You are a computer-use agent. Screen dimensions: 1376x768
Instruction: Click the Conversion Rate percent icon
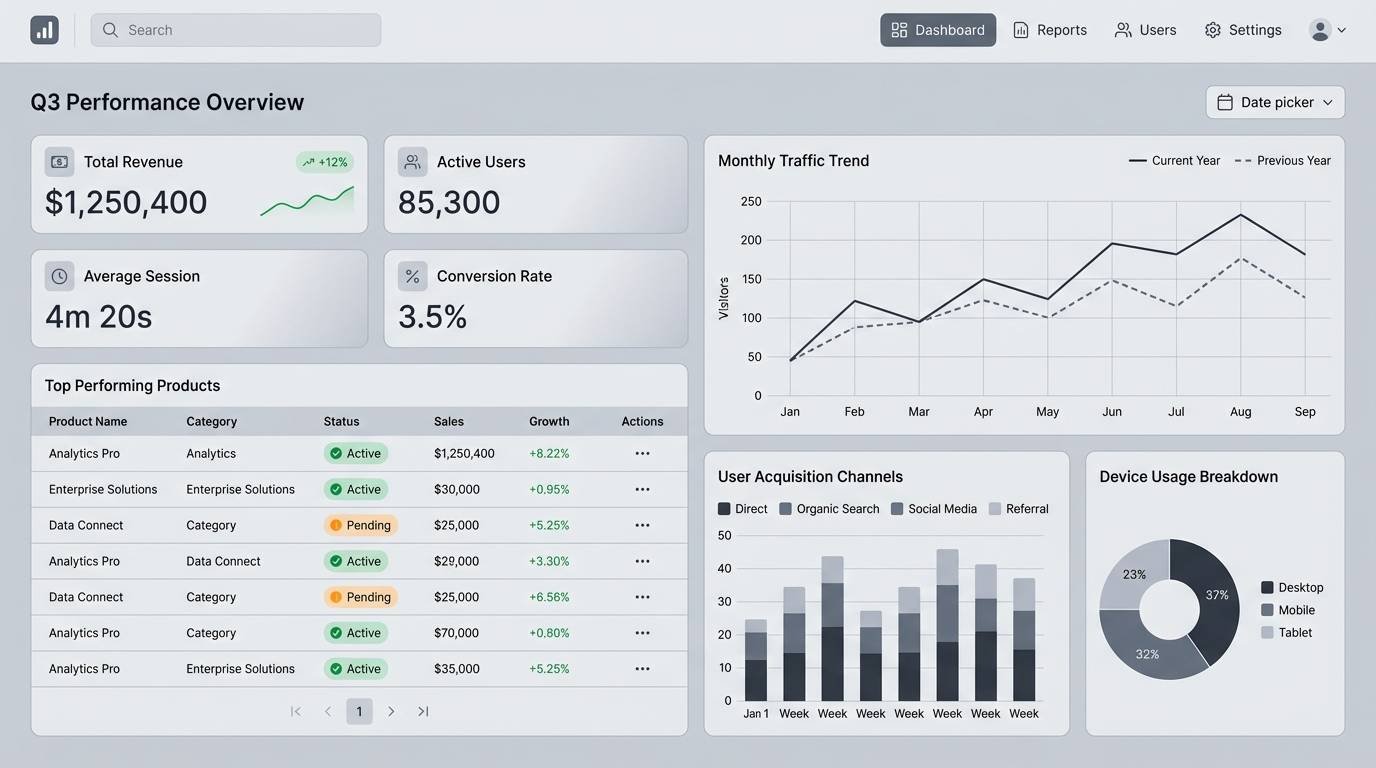(x=413, y=276)
